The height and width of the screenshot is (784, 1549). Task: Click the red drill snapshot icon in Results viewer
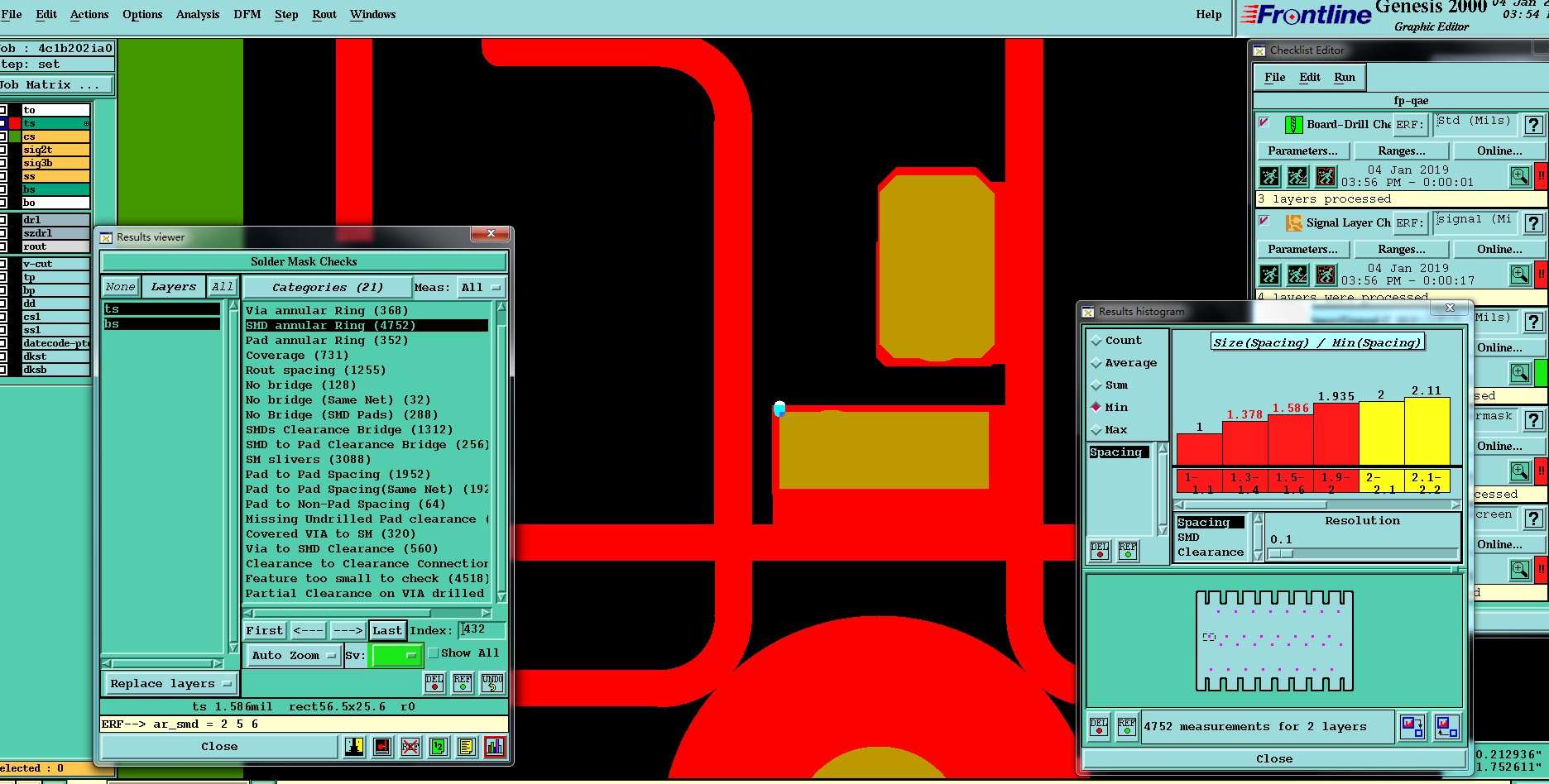click(382, 747)
